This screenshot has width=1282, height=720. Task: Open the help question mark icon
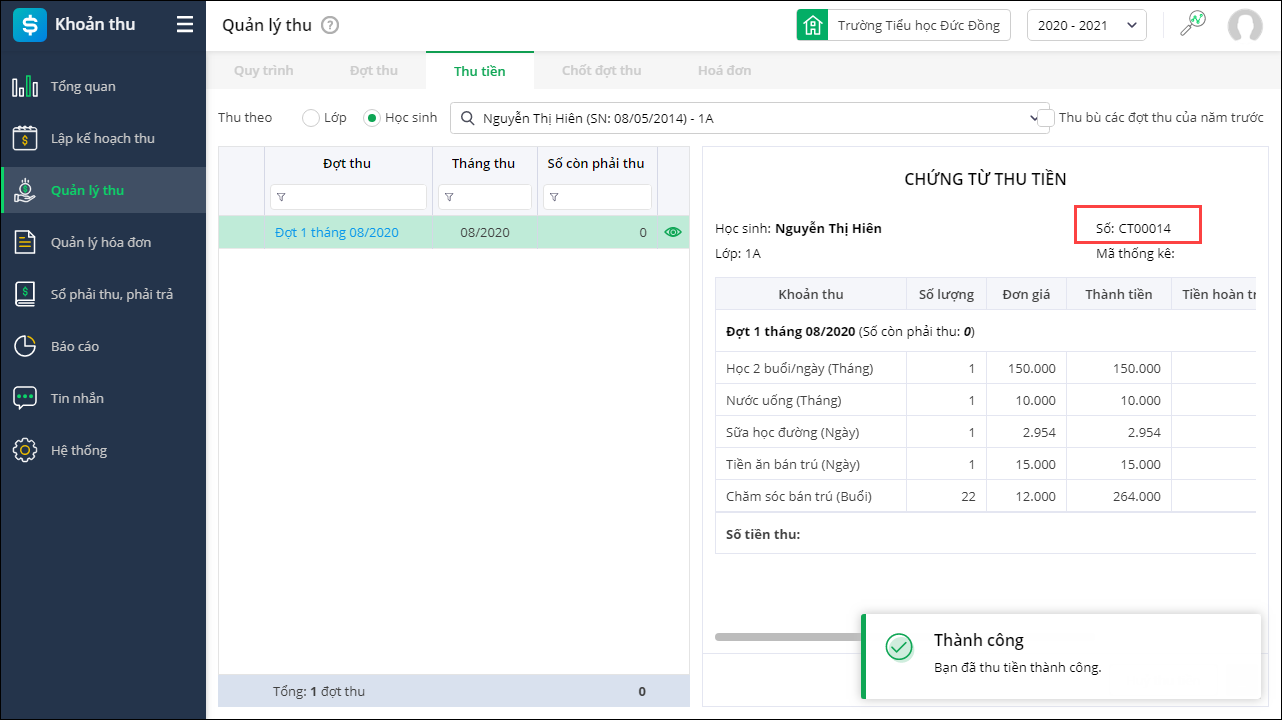[x=330, y=26]
